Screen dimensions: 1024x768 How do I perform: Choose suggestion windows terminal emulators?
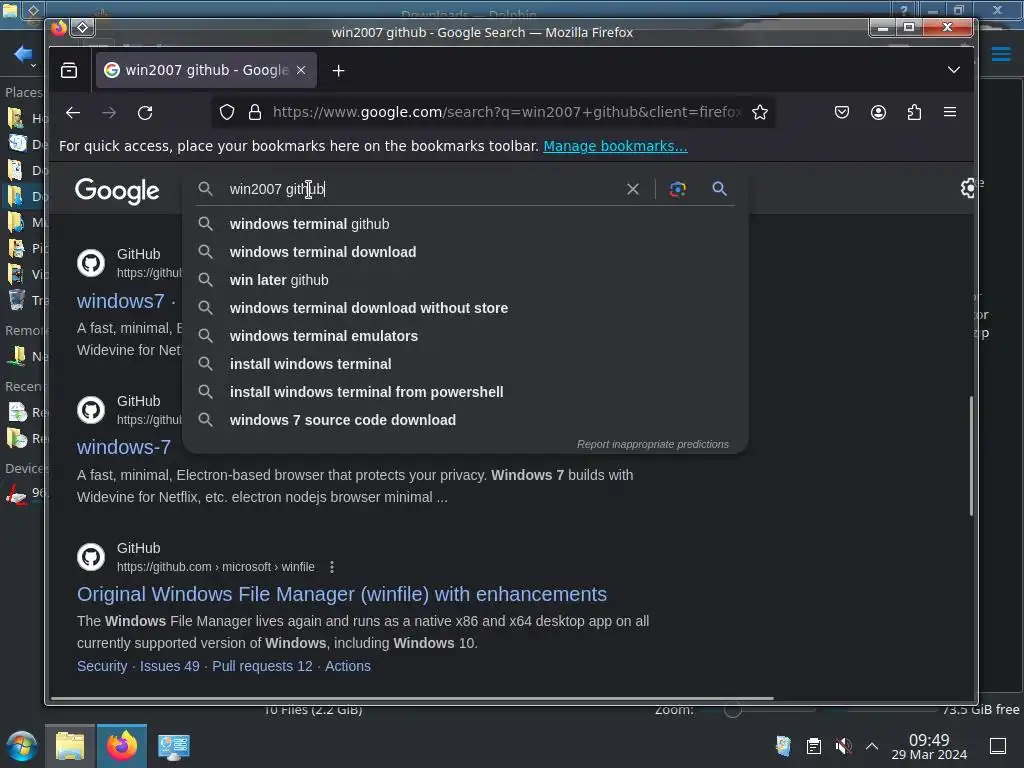click(x=465, y=336)
